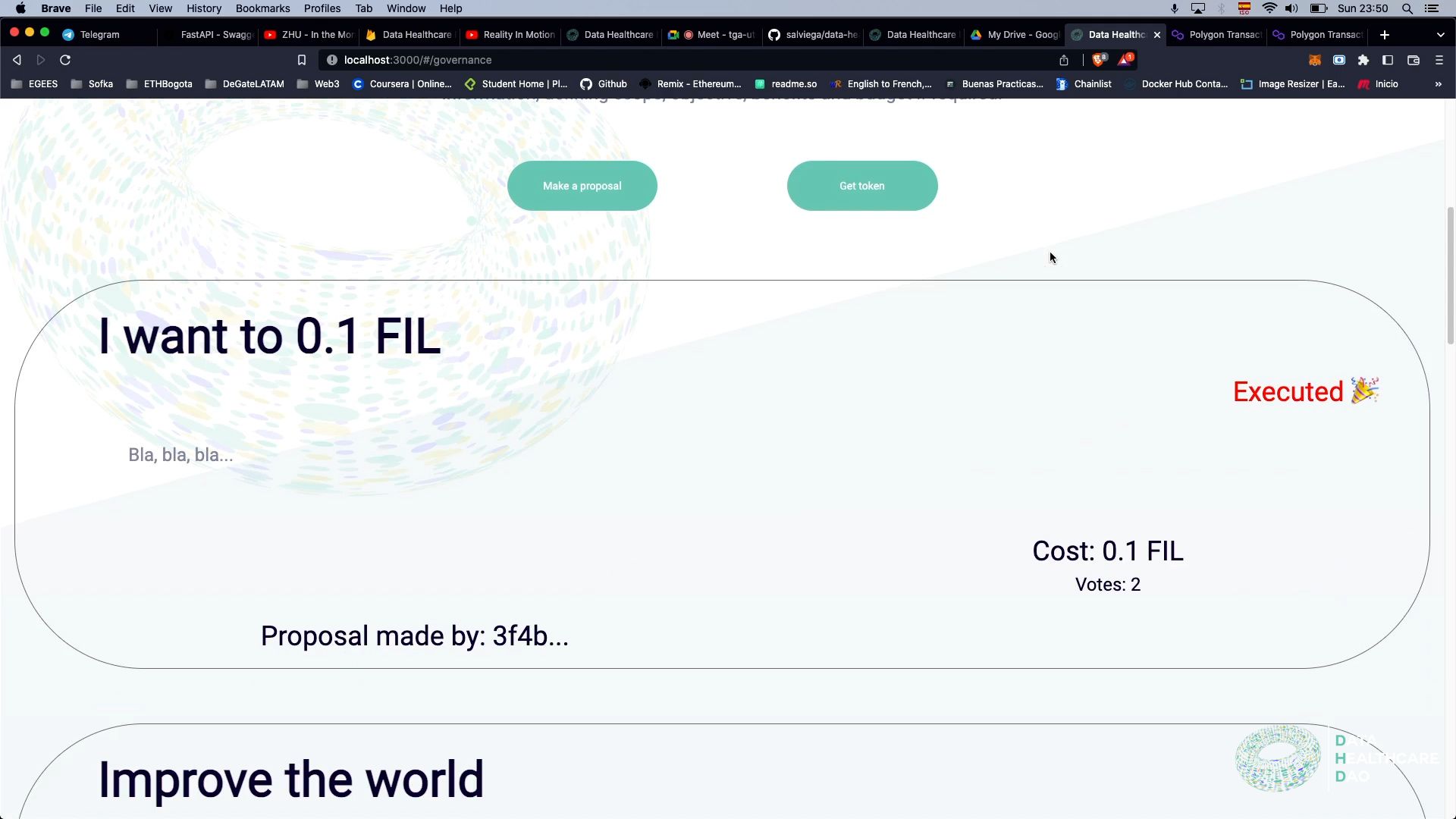Switch to the FastAPI - Swagger tab
The image size is (1456, 819).
coord(209,35)
